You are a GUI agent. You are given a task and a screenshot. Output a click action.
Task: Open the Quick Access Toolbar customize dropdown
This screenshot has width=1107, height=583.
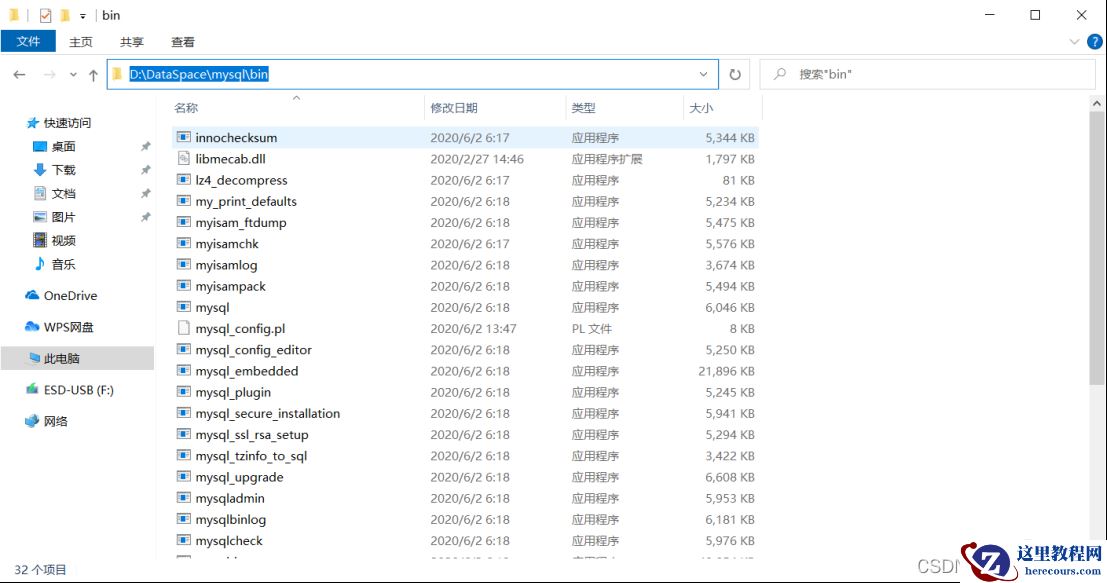point(82,16)
